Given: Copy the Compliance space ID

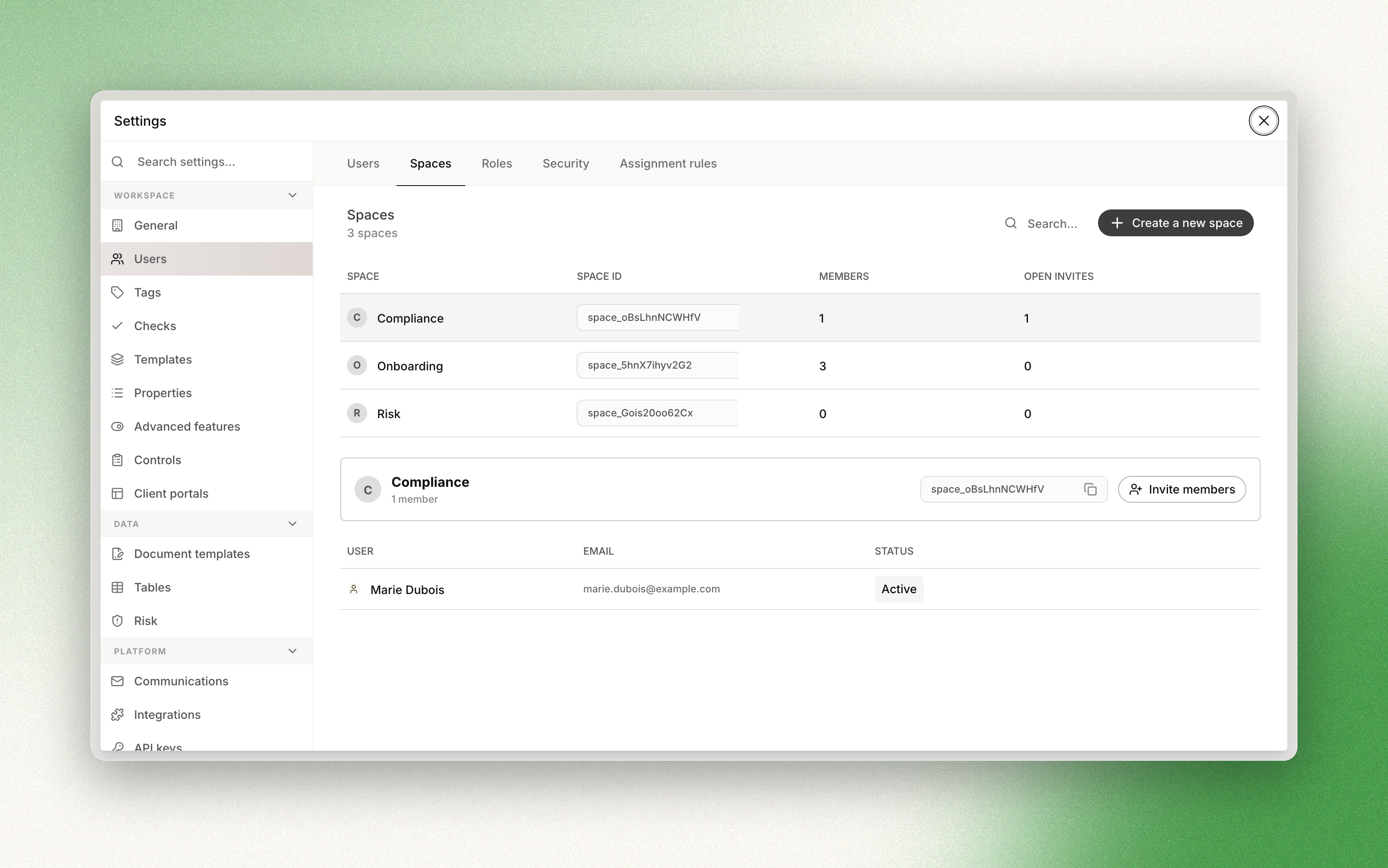Looking at the screenshot, I should point(1090,489).
